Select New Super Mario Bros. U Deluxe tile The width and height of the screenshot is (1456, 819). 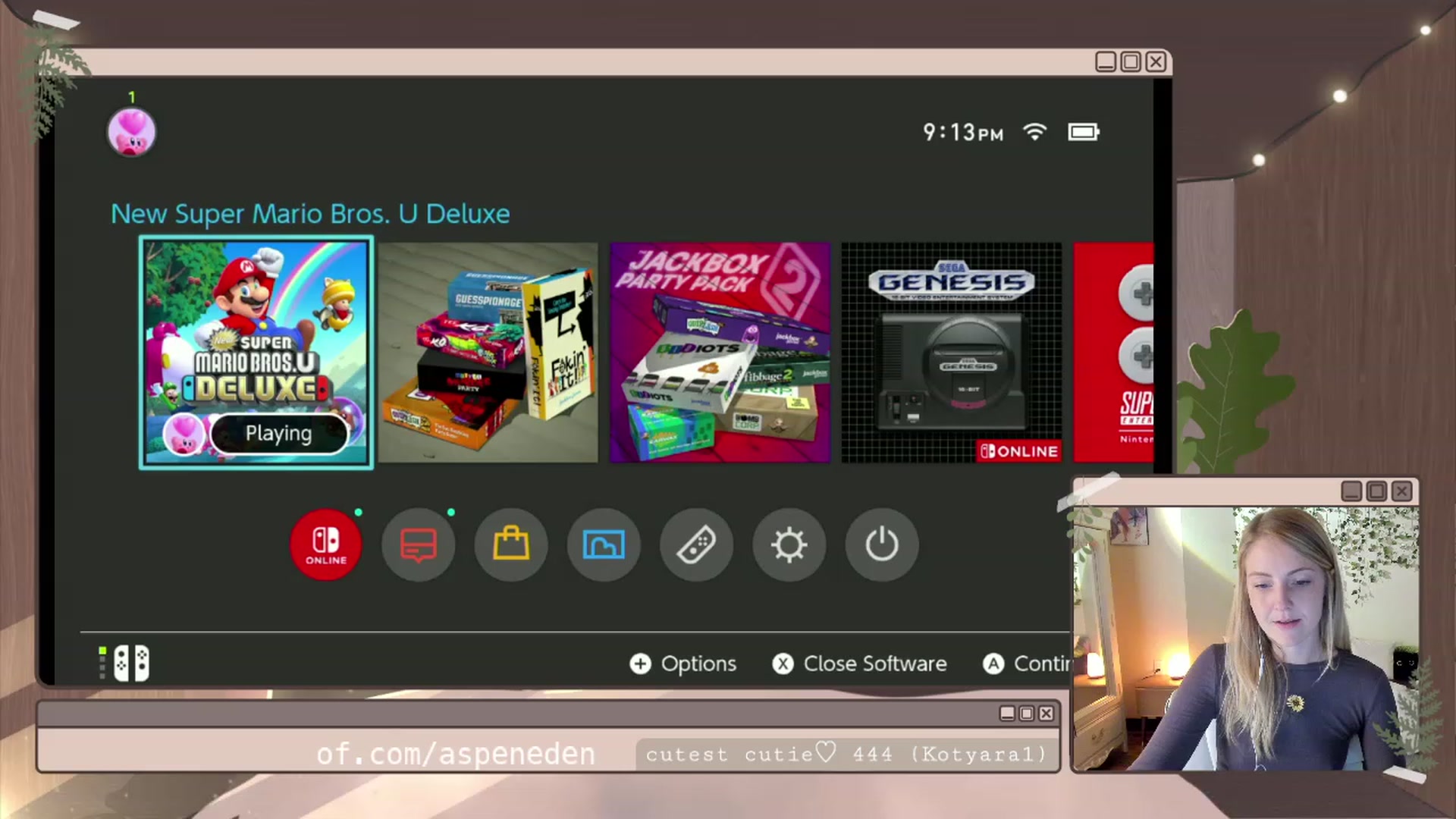(x=256, y=353)
